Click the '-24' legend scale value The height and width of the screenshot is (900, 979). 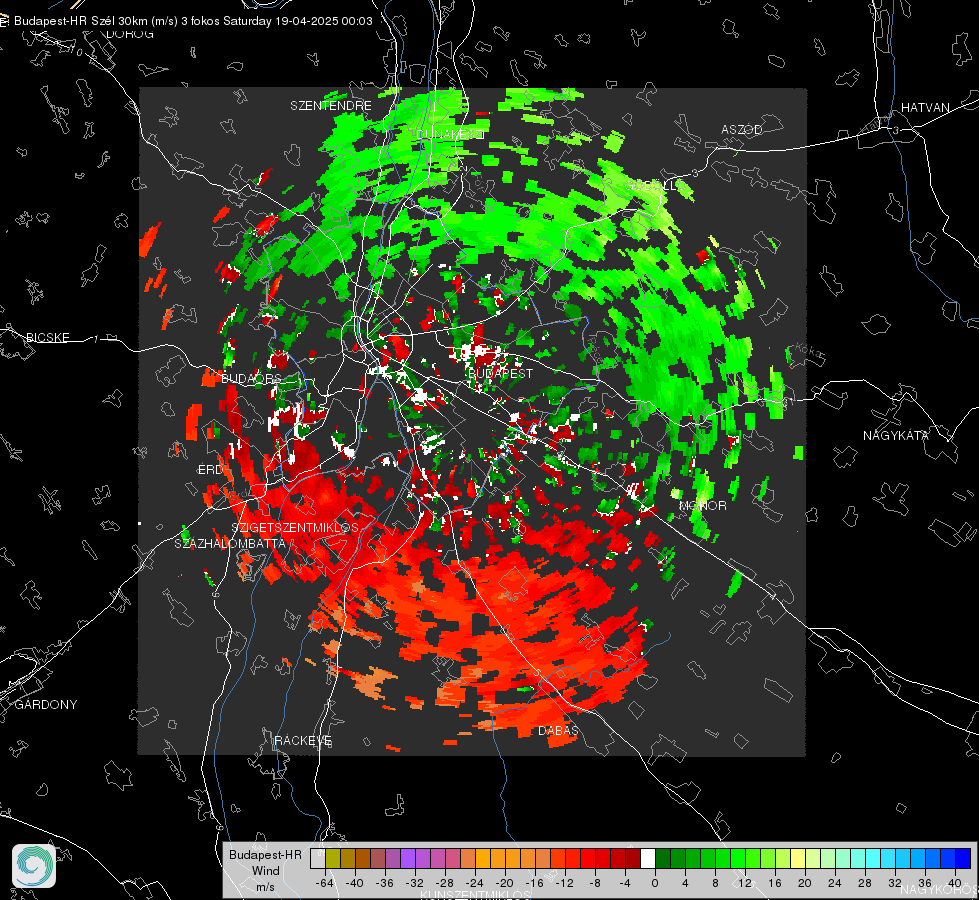click(475, 883)
